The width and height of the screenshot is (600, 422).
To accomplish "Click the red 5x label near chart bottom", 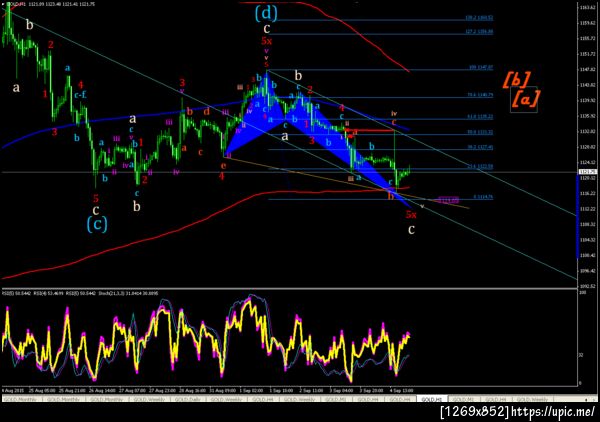I will click(x=411, y=215).
